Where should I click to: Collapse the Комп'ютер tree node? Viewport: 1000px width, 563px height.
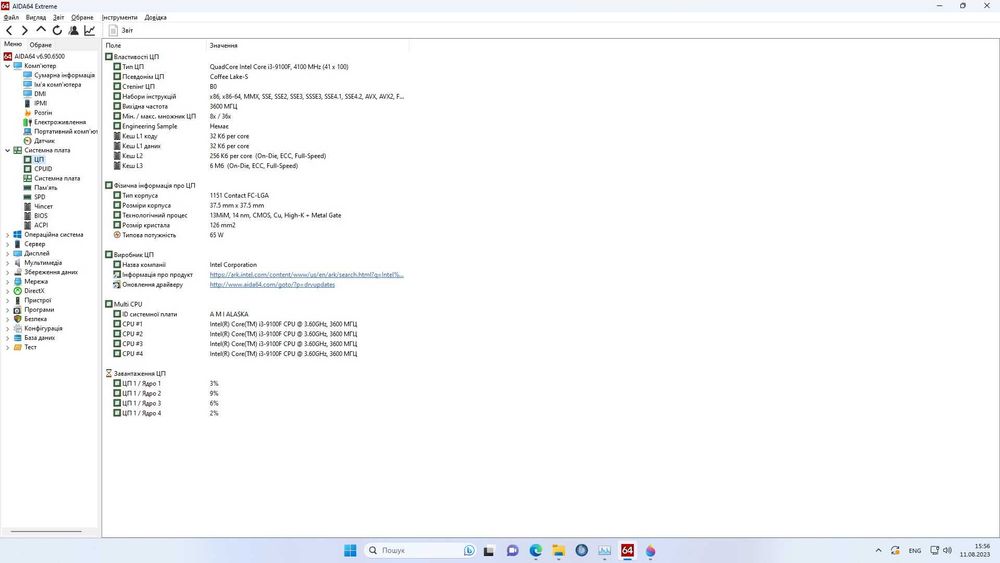click(8, 66)
